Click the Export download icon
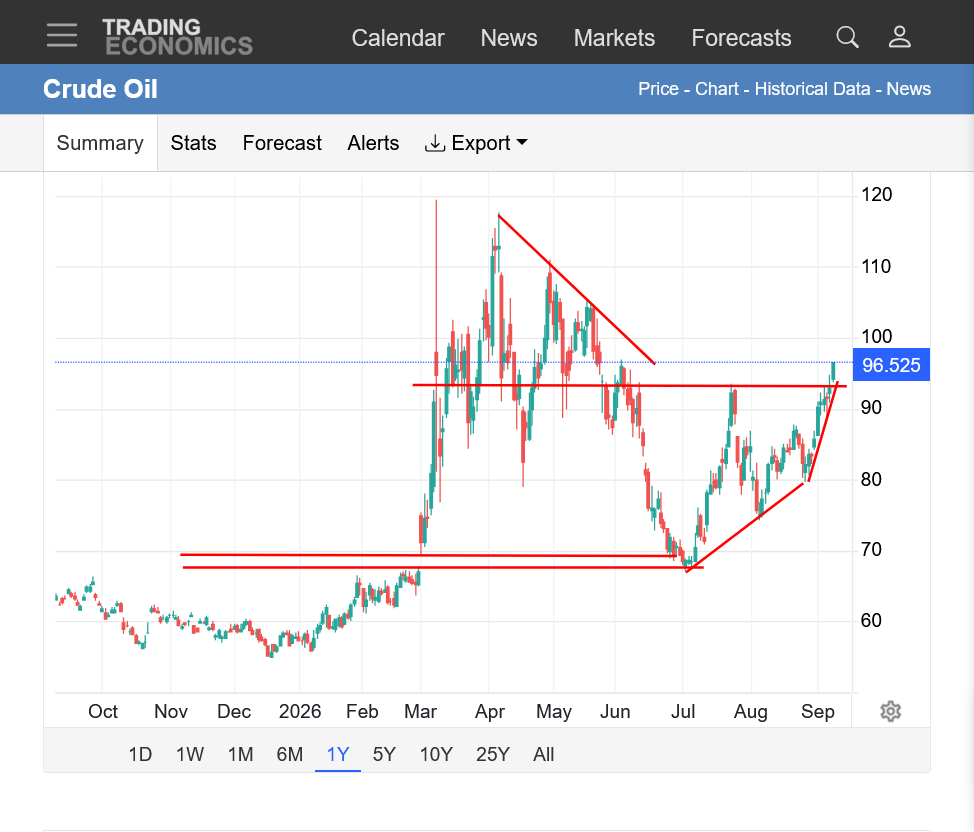The width and height of the screenshot is (974, 832). [435, 144]
